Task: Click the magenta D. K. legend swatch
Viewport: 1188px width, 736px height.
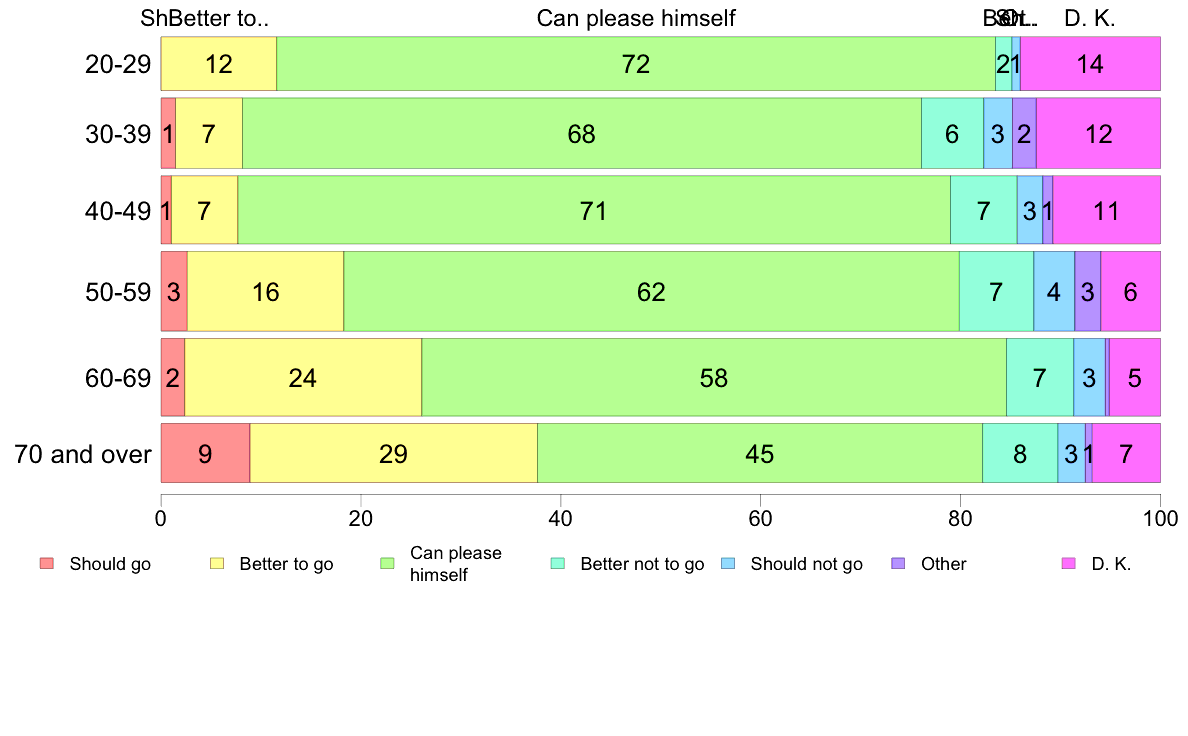Action: point(1069,563)
